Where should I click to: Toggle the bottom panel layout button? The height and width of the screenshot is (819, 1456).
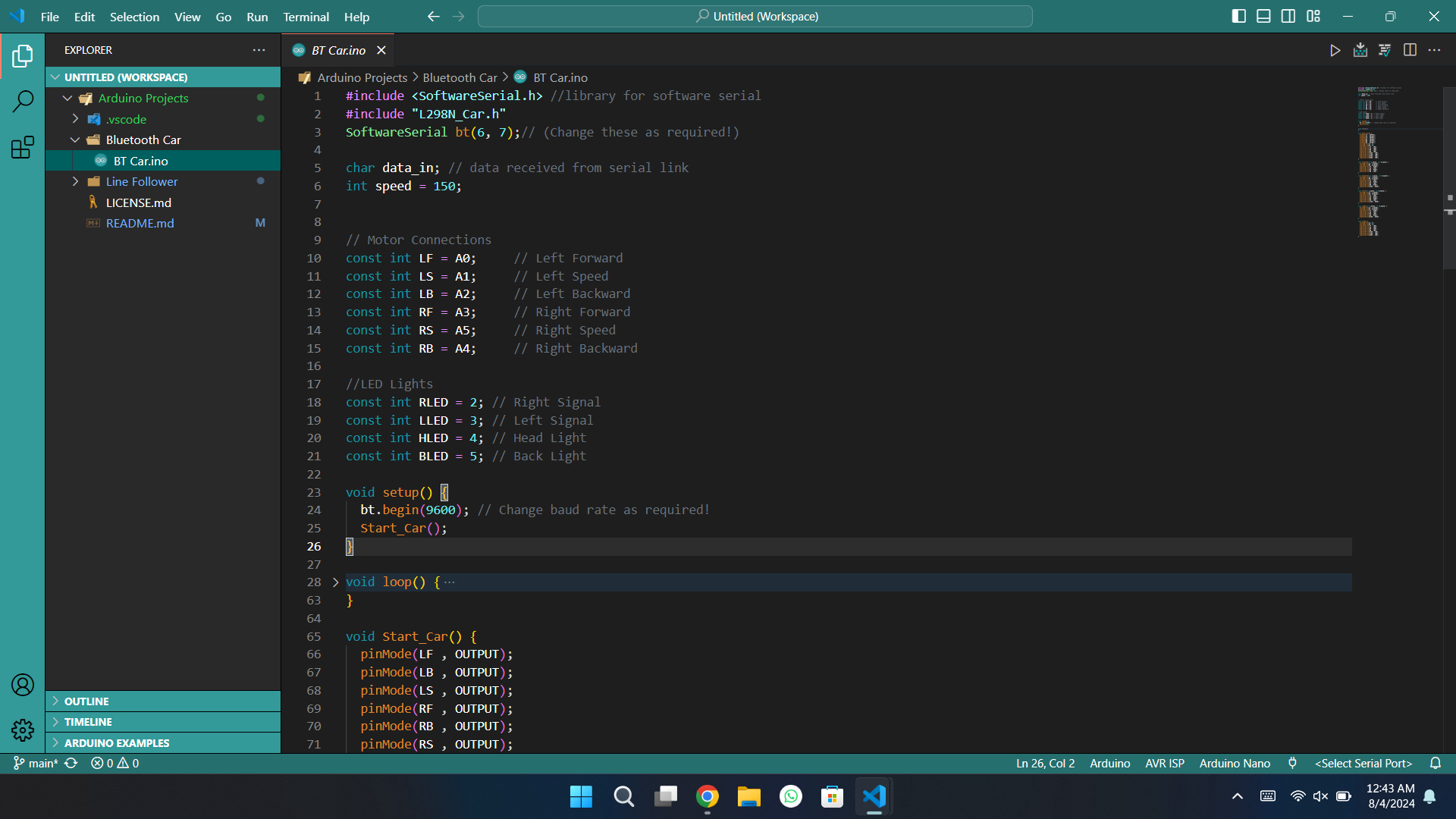pos(1263,16)
